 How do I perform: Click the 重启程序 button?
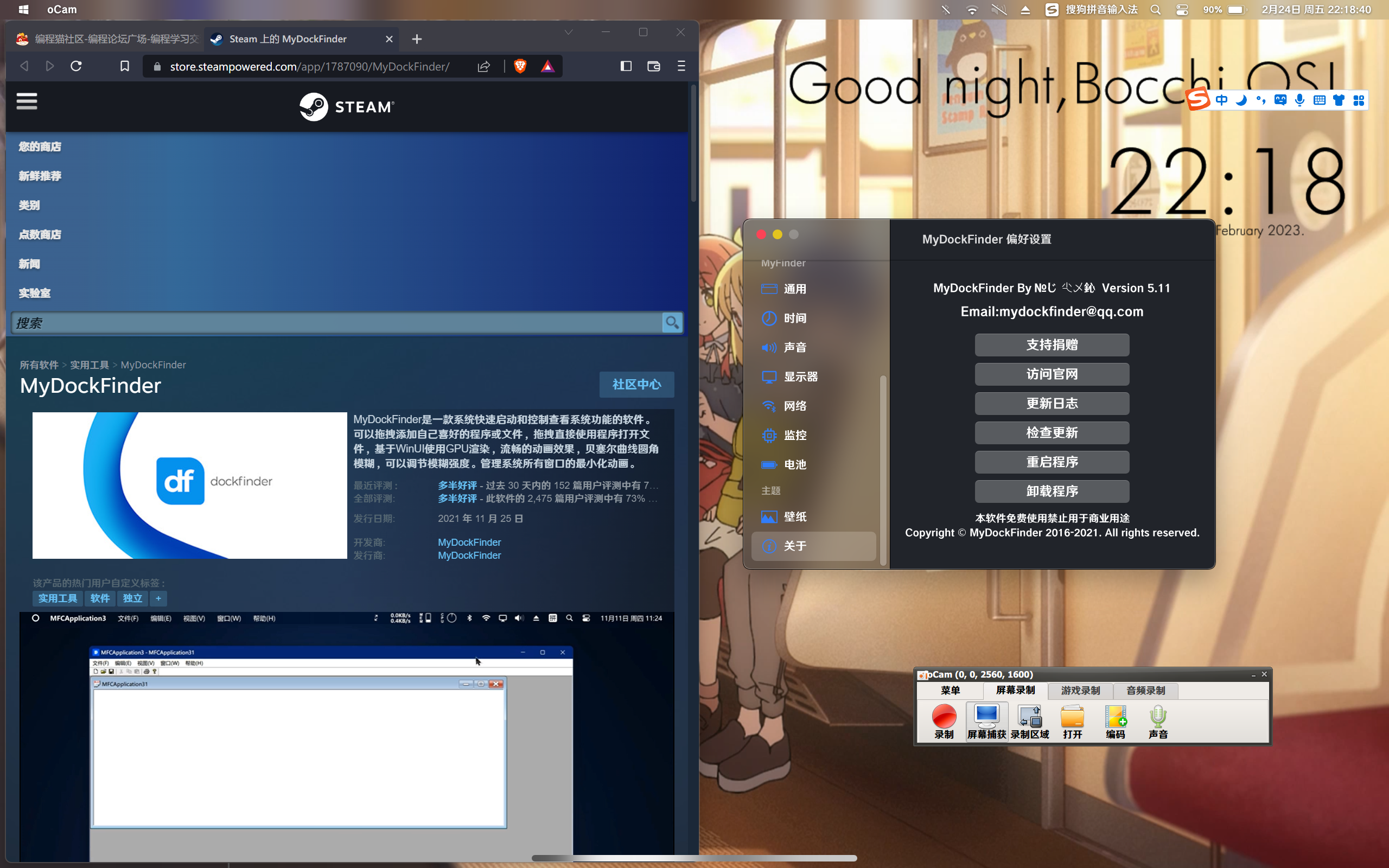coord(1052,462)
